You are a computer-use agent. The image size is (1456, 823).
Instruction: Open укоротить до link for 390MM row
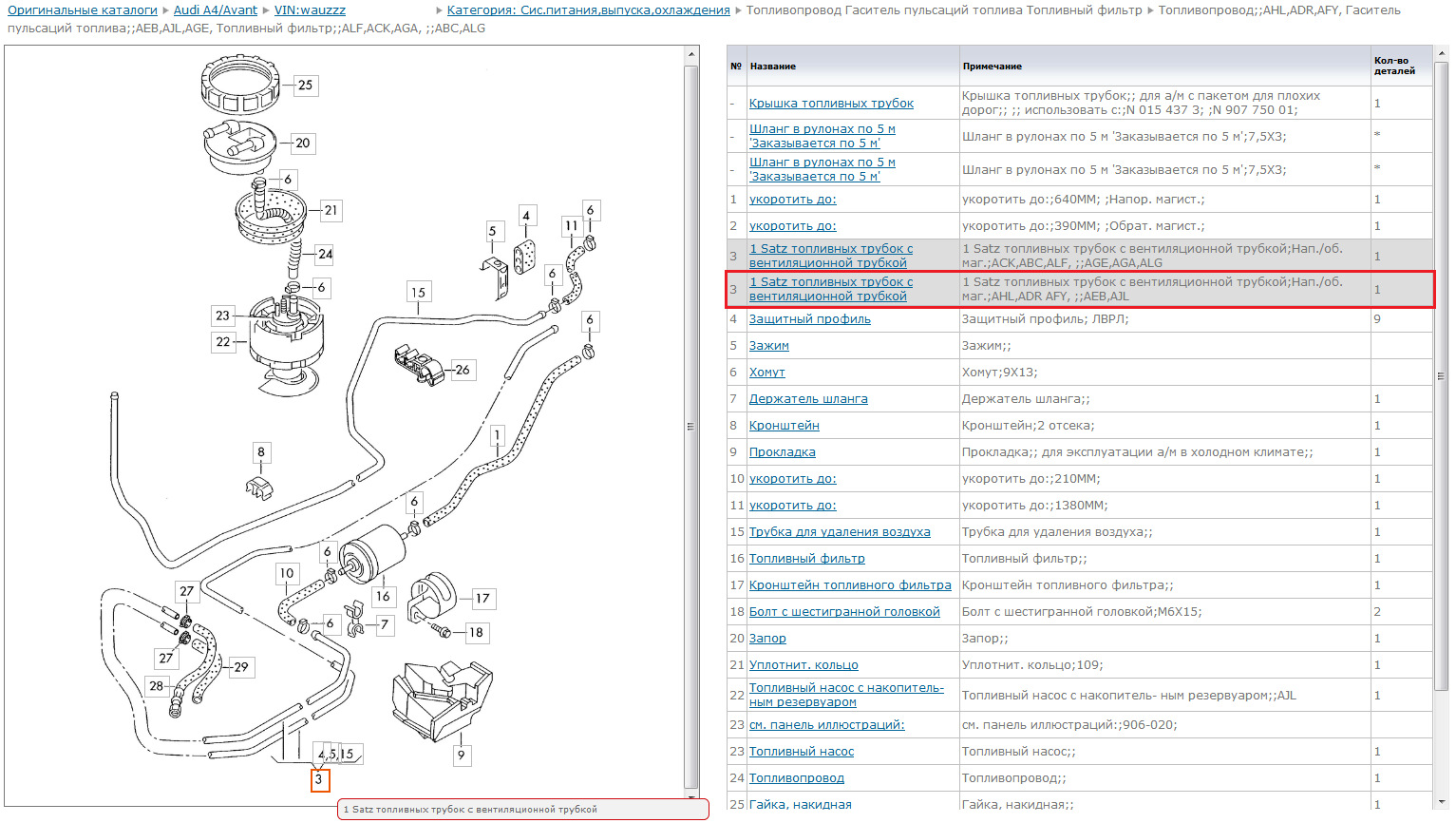pos(792,226)
